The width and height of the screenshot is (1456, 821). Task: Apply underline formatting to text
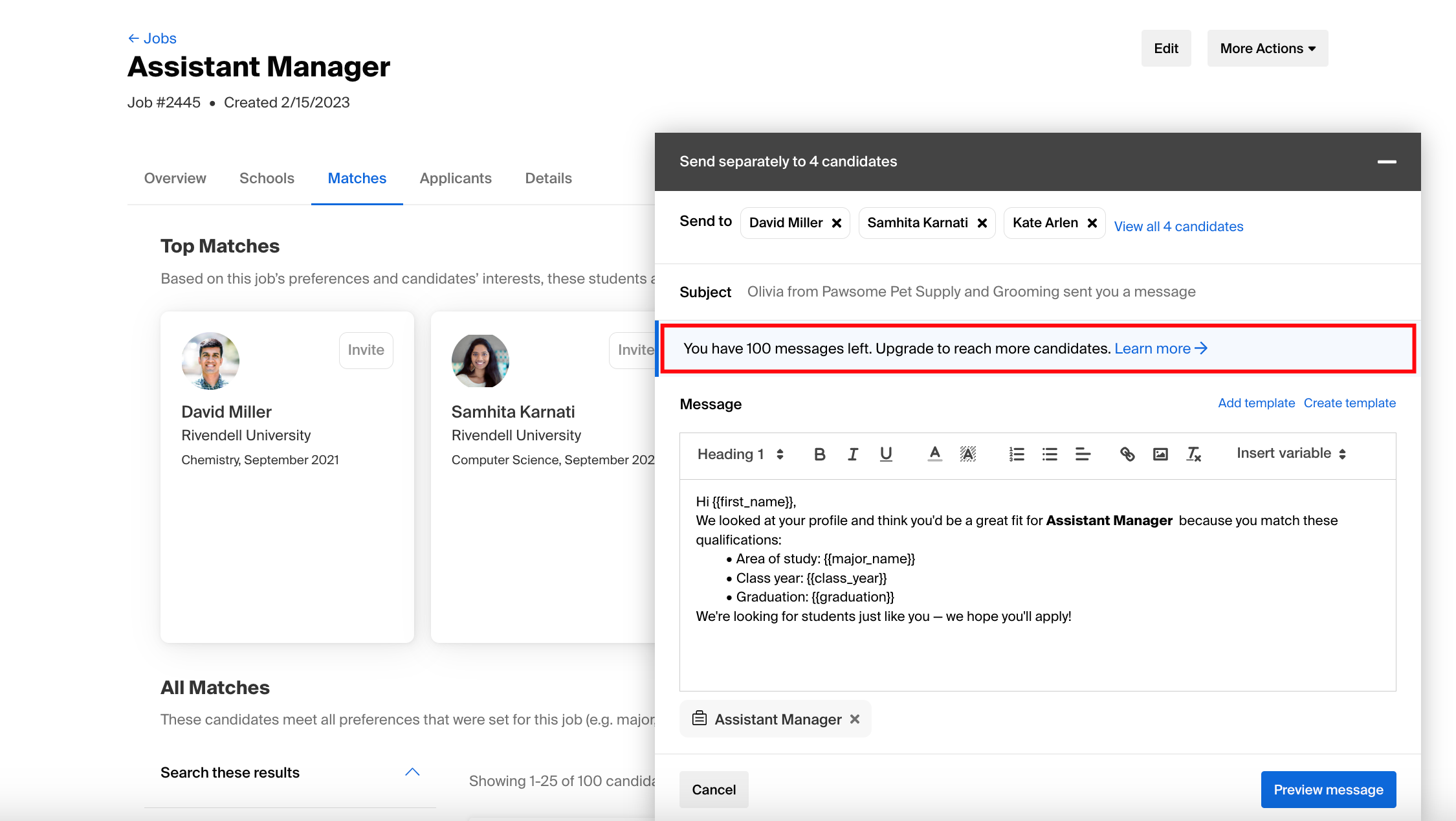(x=886, y=455)
